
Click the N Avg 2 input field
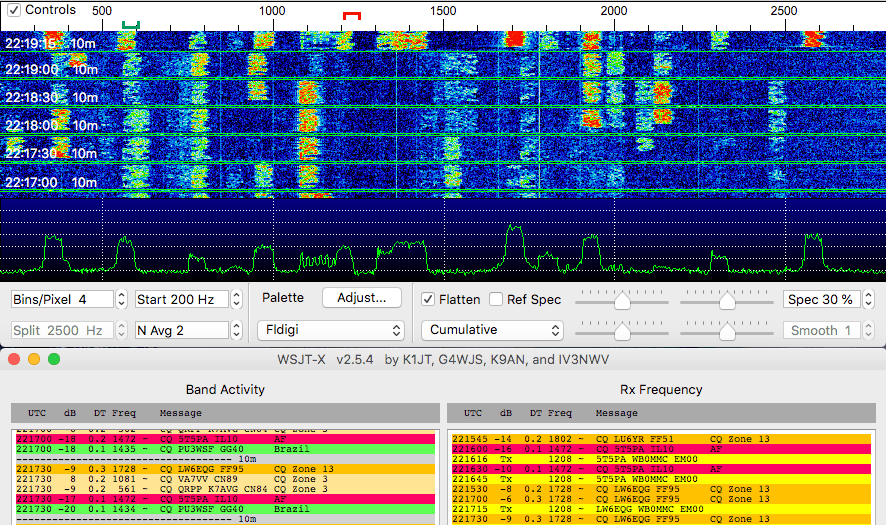pyautogui.click(x=181, y=330)
